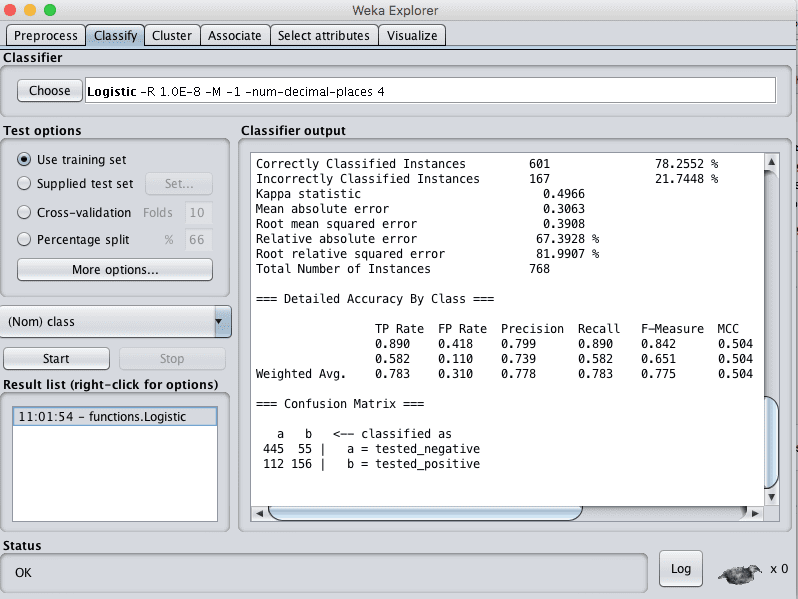Click the Folds value field
The image size is (798, 599).
click(x=198, y=213)
